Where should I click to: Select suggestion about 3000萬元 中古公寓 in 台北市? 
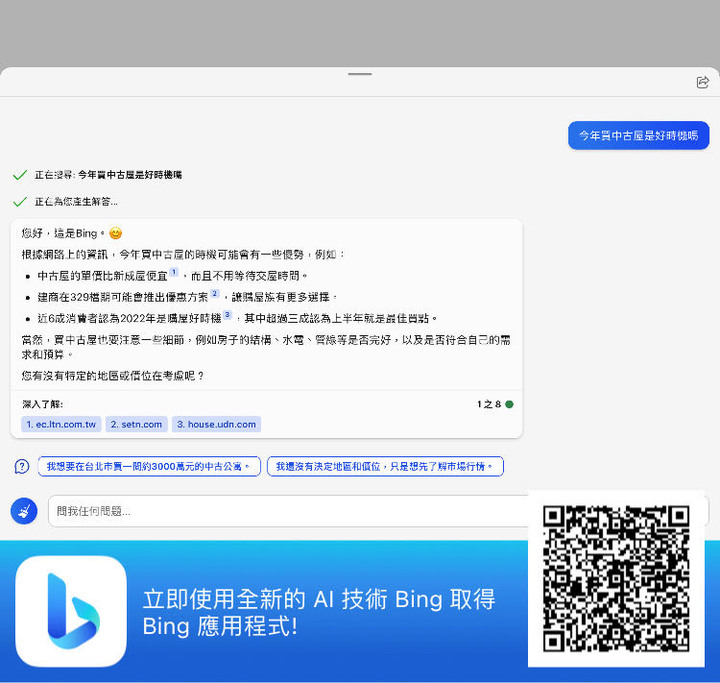[149, 466]
